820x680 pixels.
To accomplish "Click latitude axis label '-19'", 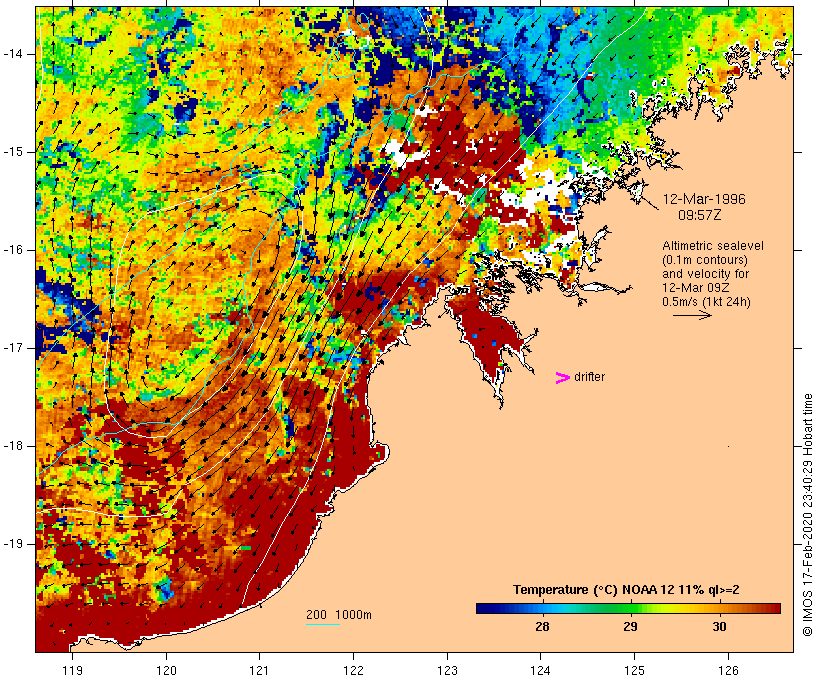I will coord(13,544).
